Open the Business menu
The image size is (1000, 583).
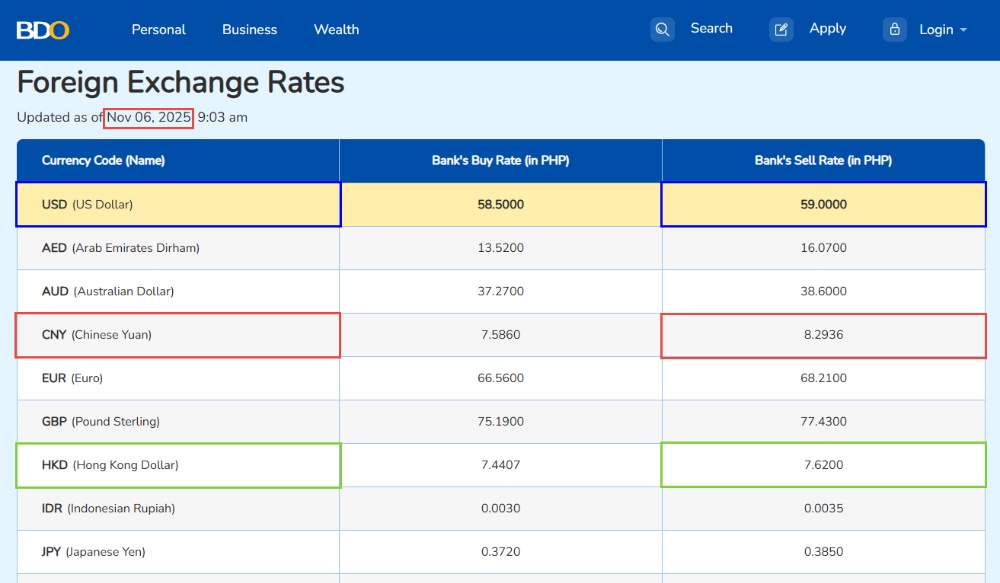[250, 29]
